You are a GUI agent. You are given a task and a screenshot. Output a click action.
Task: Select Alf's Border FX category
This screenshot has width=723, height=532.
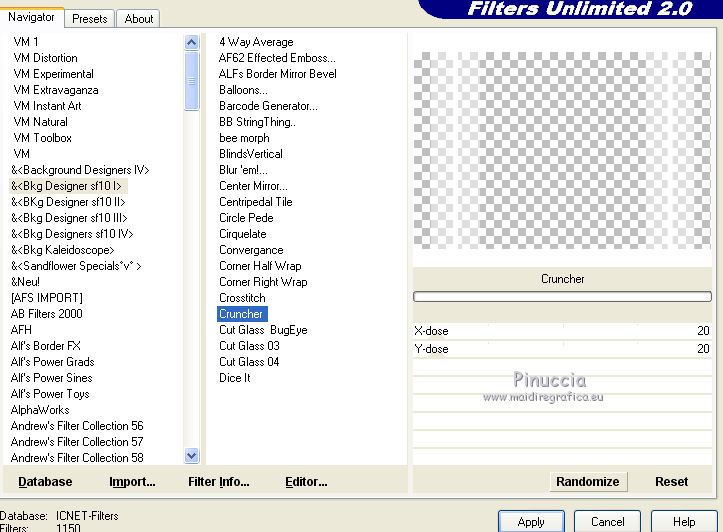pos(46,346)
